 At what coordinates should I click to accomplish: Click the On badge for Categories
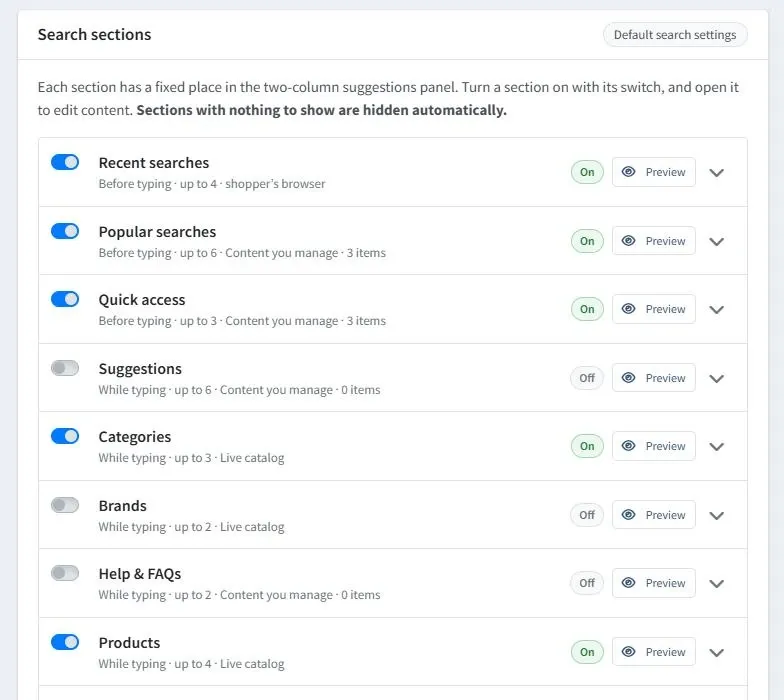(x=587, y=446)
